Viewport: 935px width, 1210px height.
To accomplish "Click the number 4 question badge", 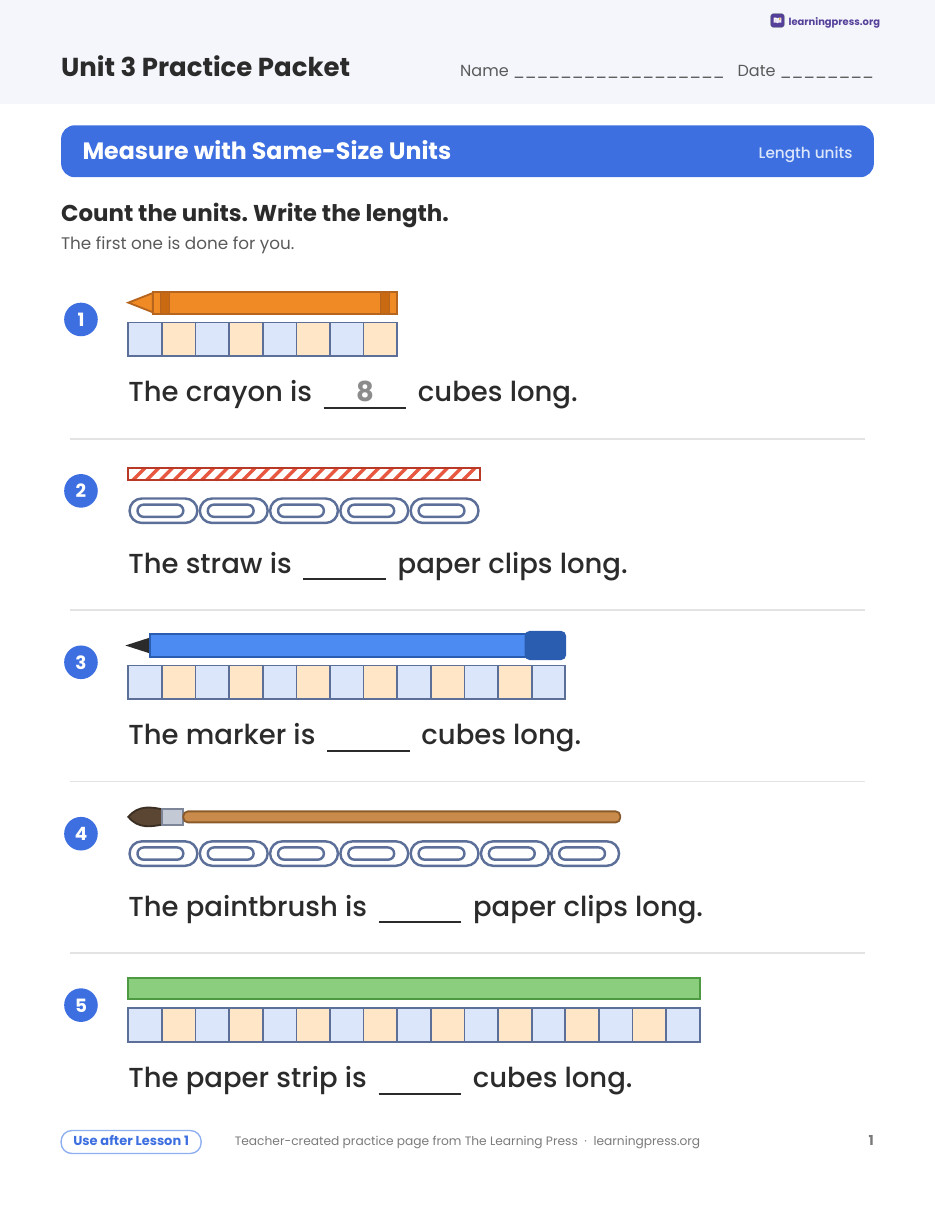I will pyautogui.click(x=81, y=834).
